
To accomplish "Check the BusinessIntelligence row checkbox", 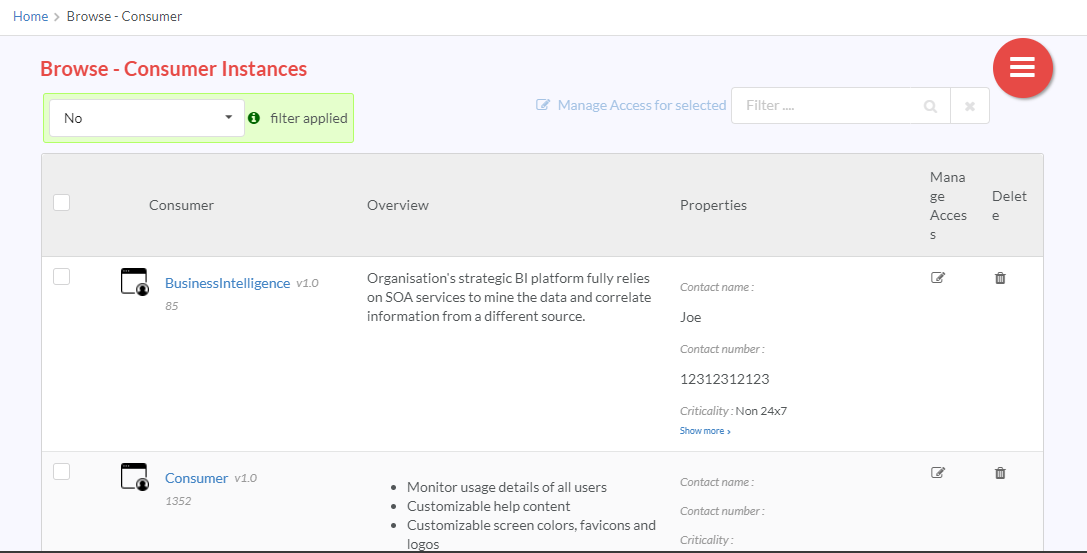I will 62,276.
